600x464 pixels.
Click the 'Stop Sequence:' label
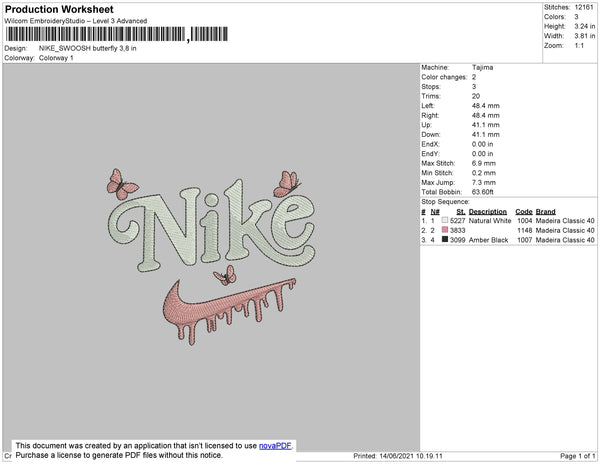tap(445, 202)
